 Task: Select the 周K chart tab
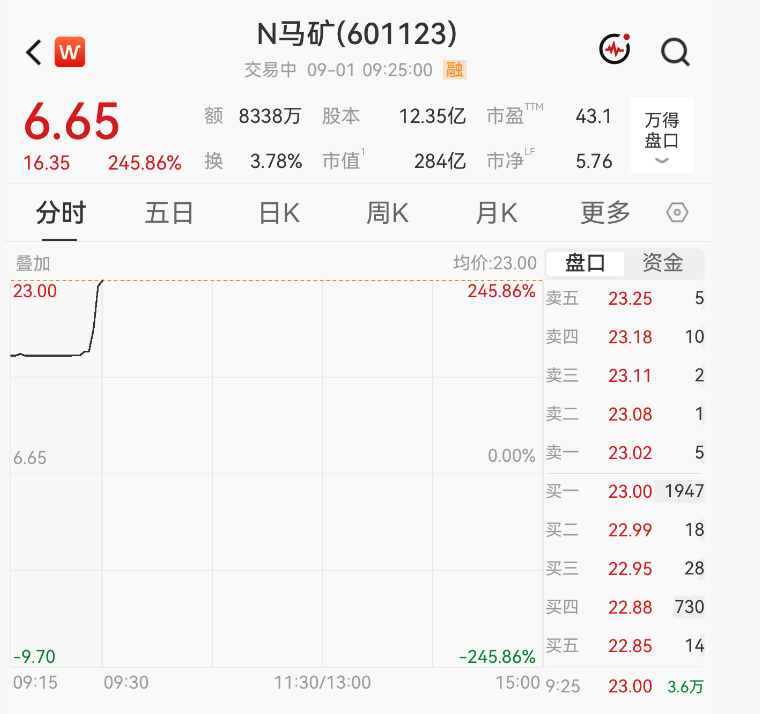point(387,213)
